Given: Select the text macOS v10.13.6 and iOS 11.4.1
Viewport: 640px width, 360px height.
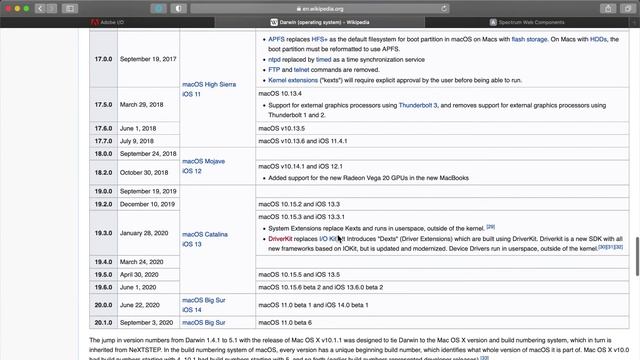Looking at the screenshot, I should 302,141.
